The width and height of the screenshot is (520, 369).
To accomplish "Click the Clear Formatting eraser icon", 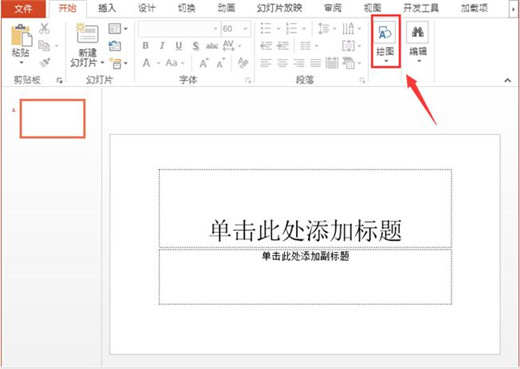I will (x=243, y=63).
